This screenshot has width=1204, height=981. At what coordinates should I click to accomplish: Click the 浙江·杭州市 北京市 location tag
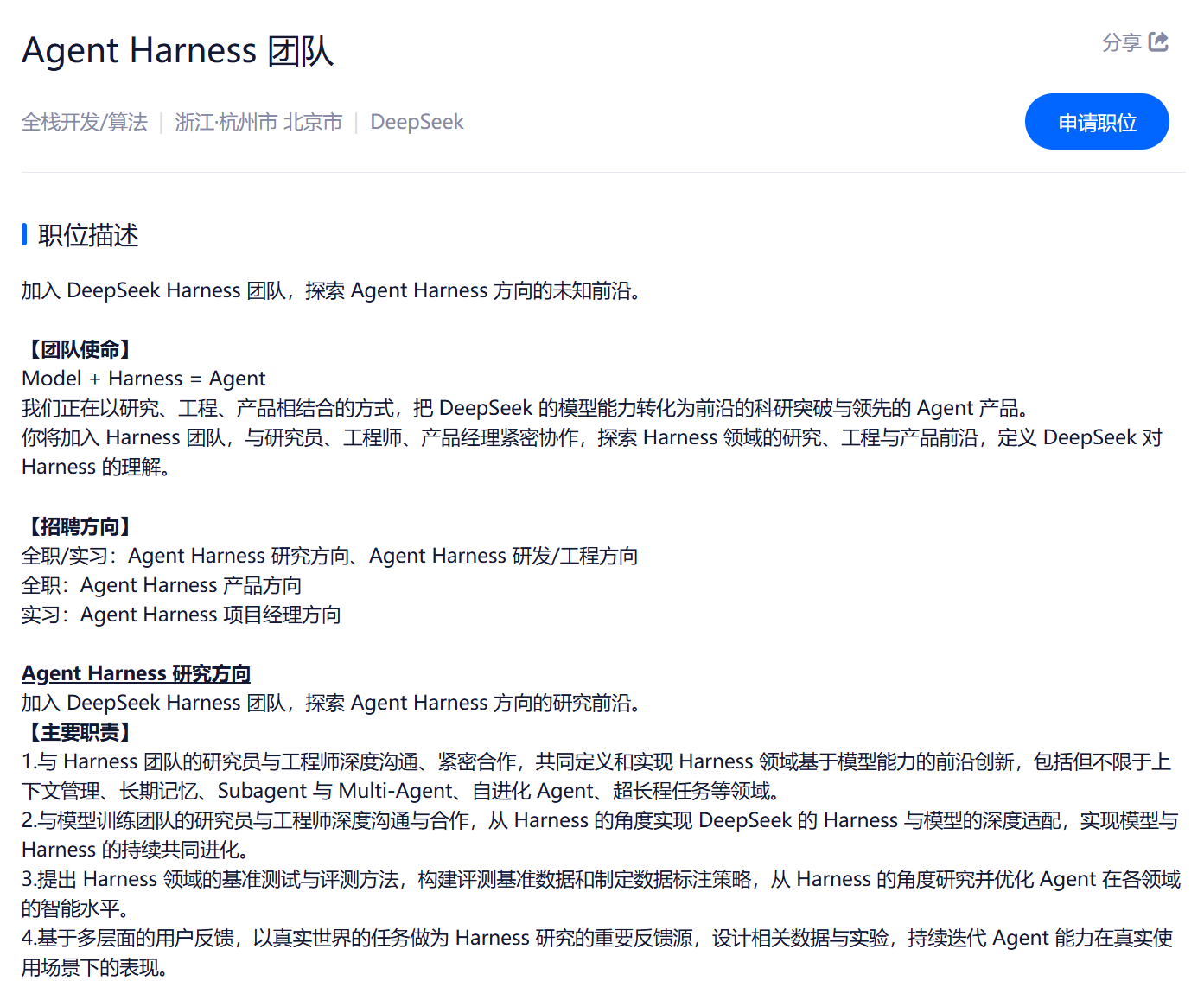point(258,122)
